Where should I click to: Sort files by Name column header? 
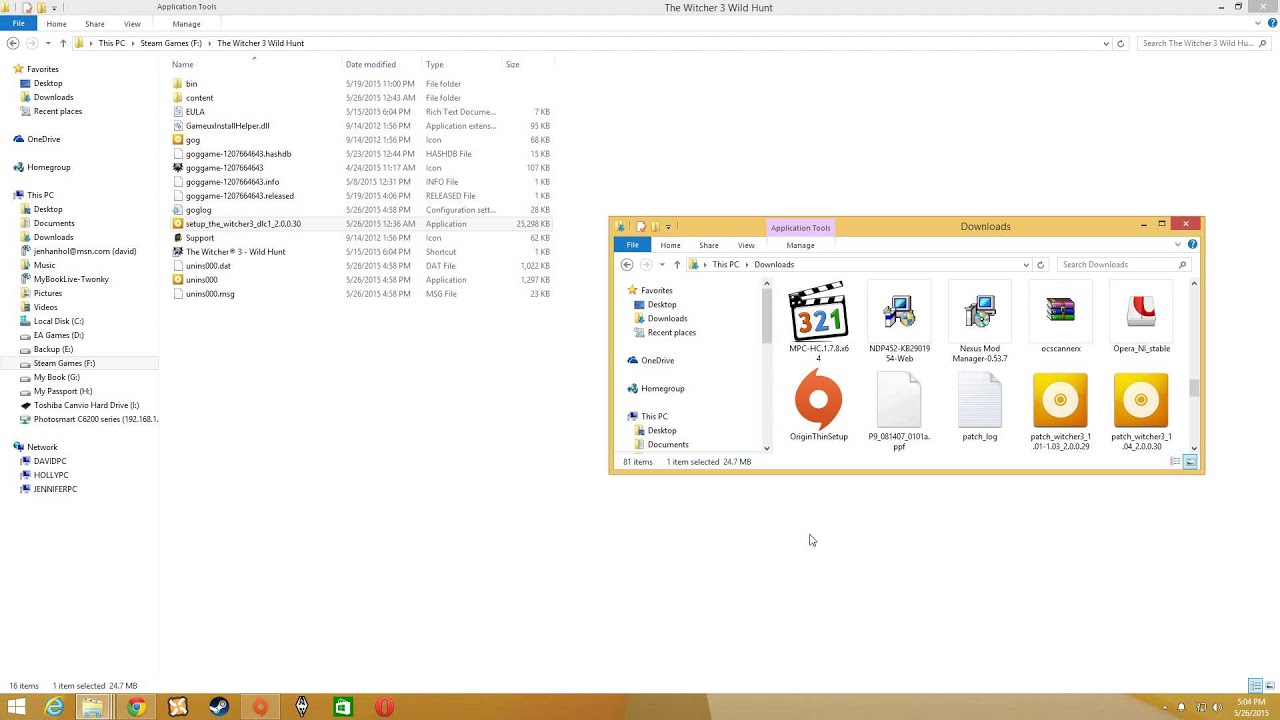coord(253,65)
